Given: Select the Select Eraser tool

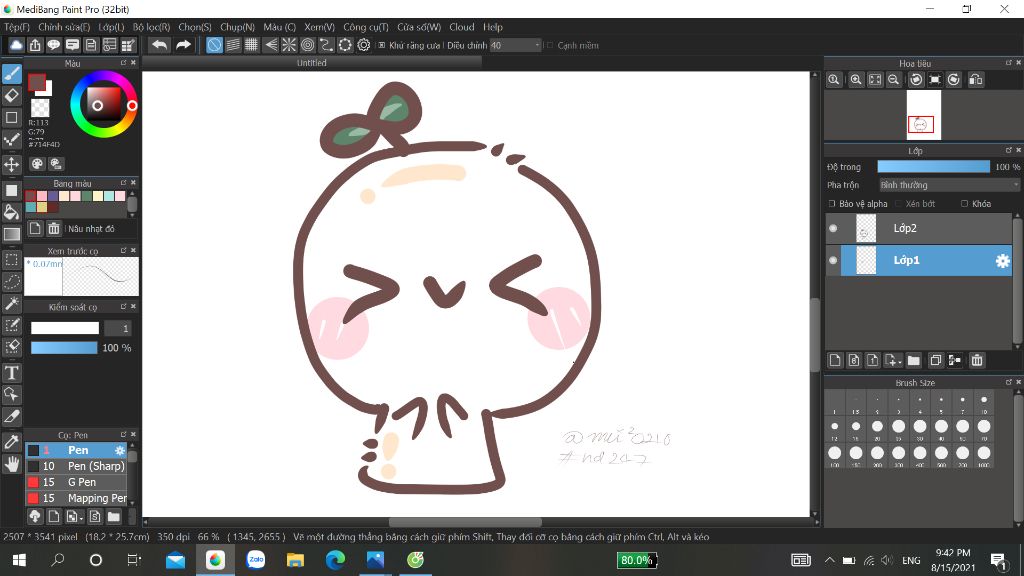Looking at the screenshot, I should pos(12,347).
